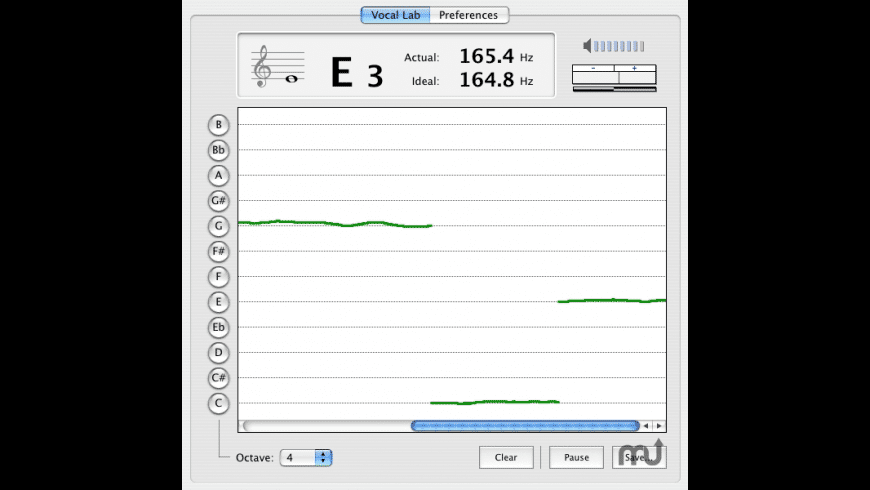The width and height of the screenshot is (870, 490).
Task: Adjust the volume level slider
Action: tap(619, 46)
